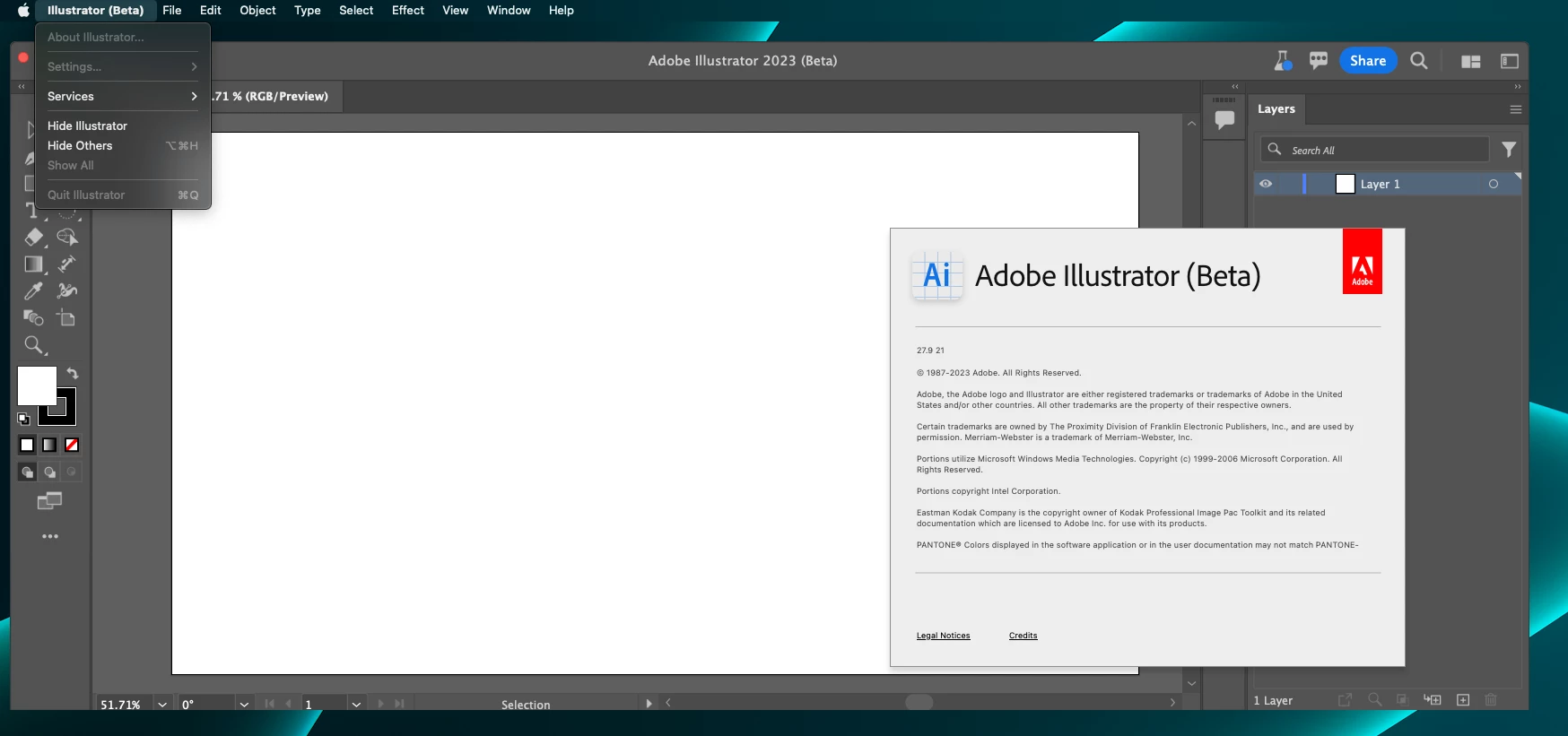This screenshot has width=1568, height=736.
Task: Open artboard navigation dropdown arrow
Action: pos(356,705)
